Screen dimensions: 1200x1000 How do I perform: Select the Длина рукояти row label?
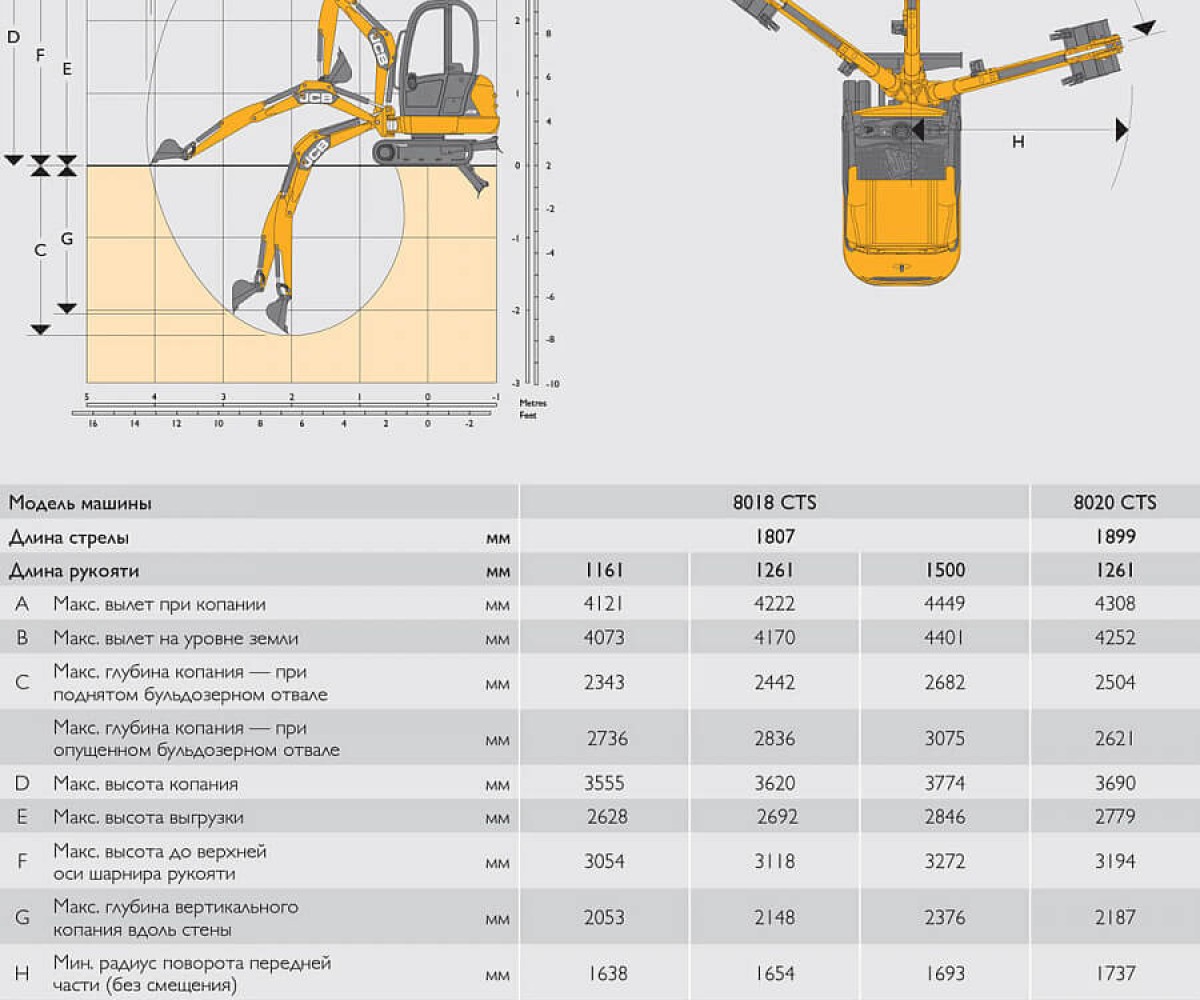click(x=74, y=571)
